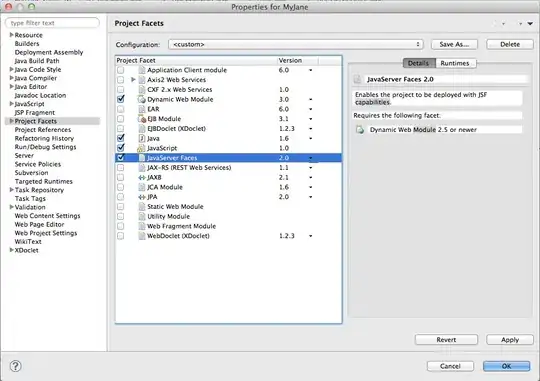Screen dimensions: 540x381
Task: Click the JCA Module facet icon
Action: (142, 187)
